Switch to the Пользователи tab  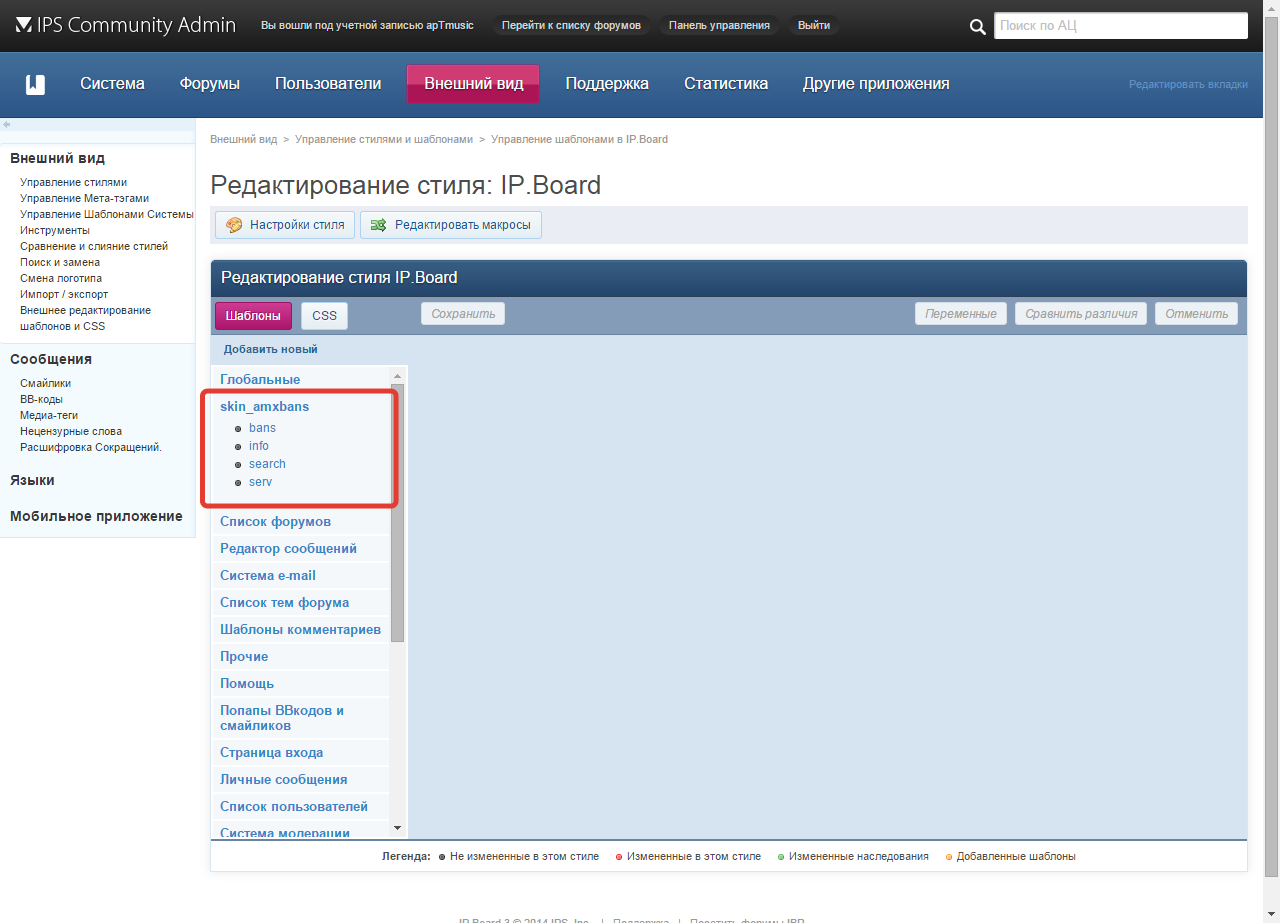[328, 84]
